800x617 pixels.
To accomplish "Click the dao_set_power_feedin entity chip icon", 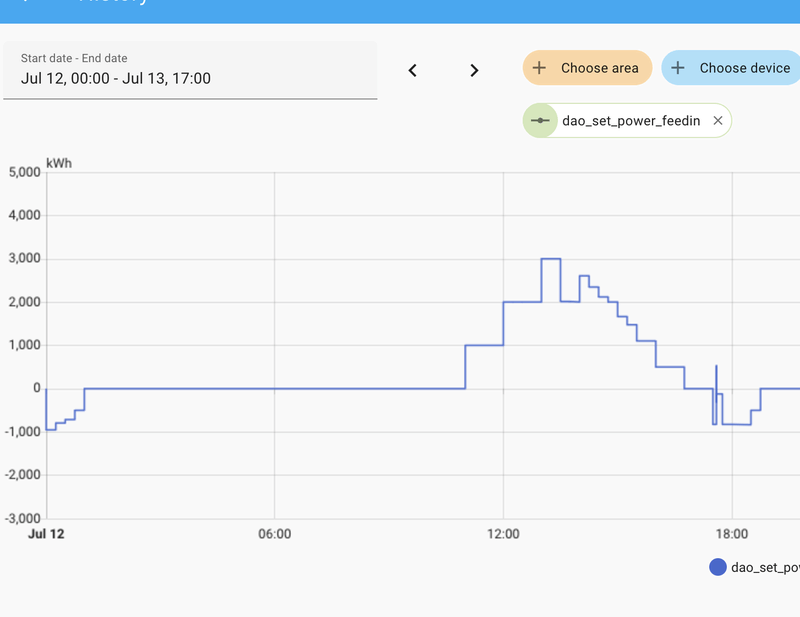I will click(540, 121).
